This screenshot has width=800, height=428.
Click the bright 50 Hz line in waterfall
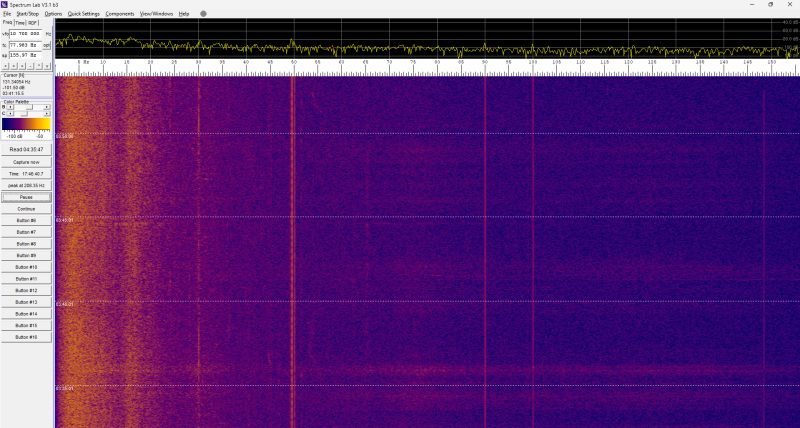tap(293, 250)
